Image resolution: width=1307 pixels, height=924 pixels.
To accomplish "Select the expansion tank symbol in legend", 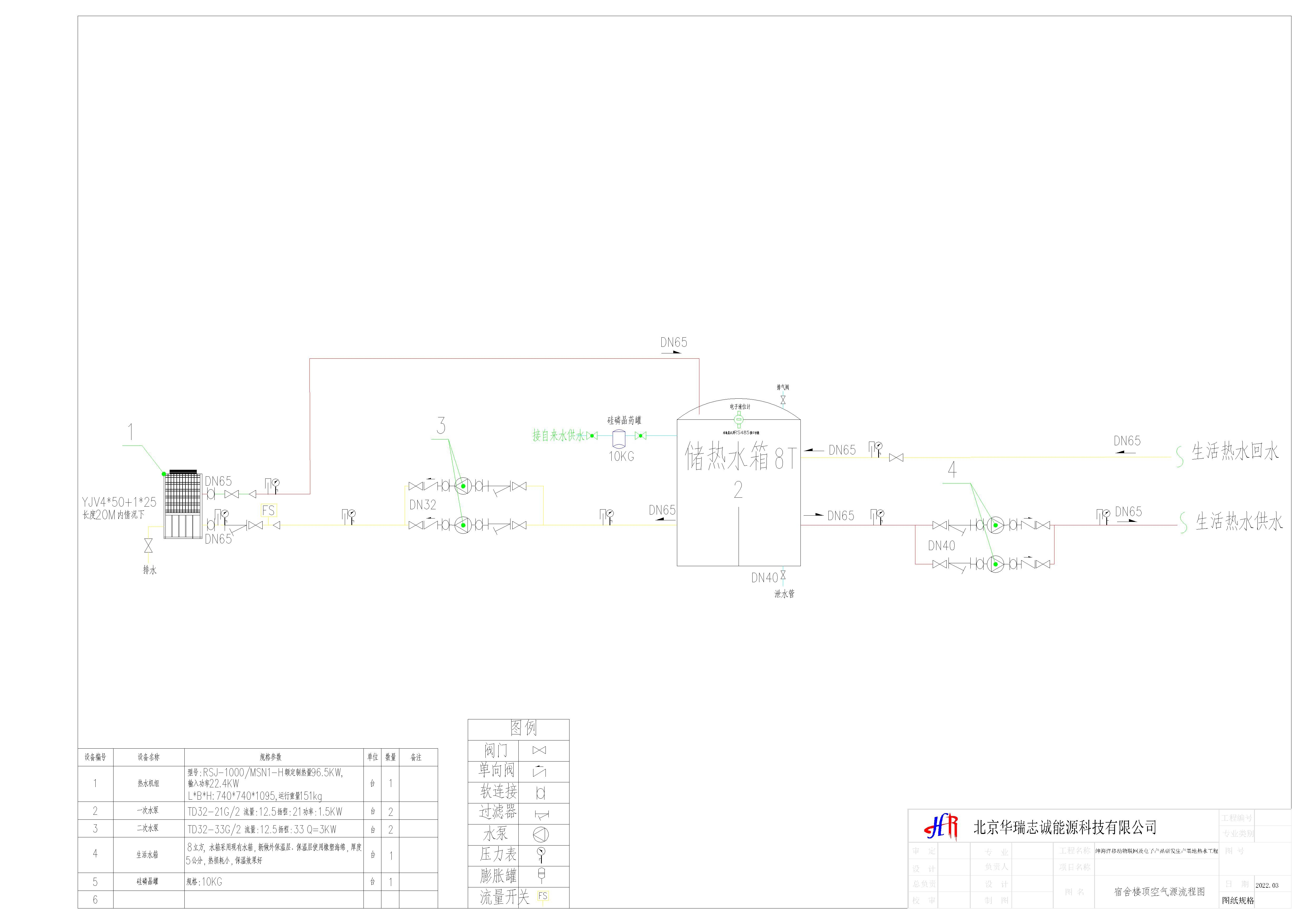I will tap(541, 874).
